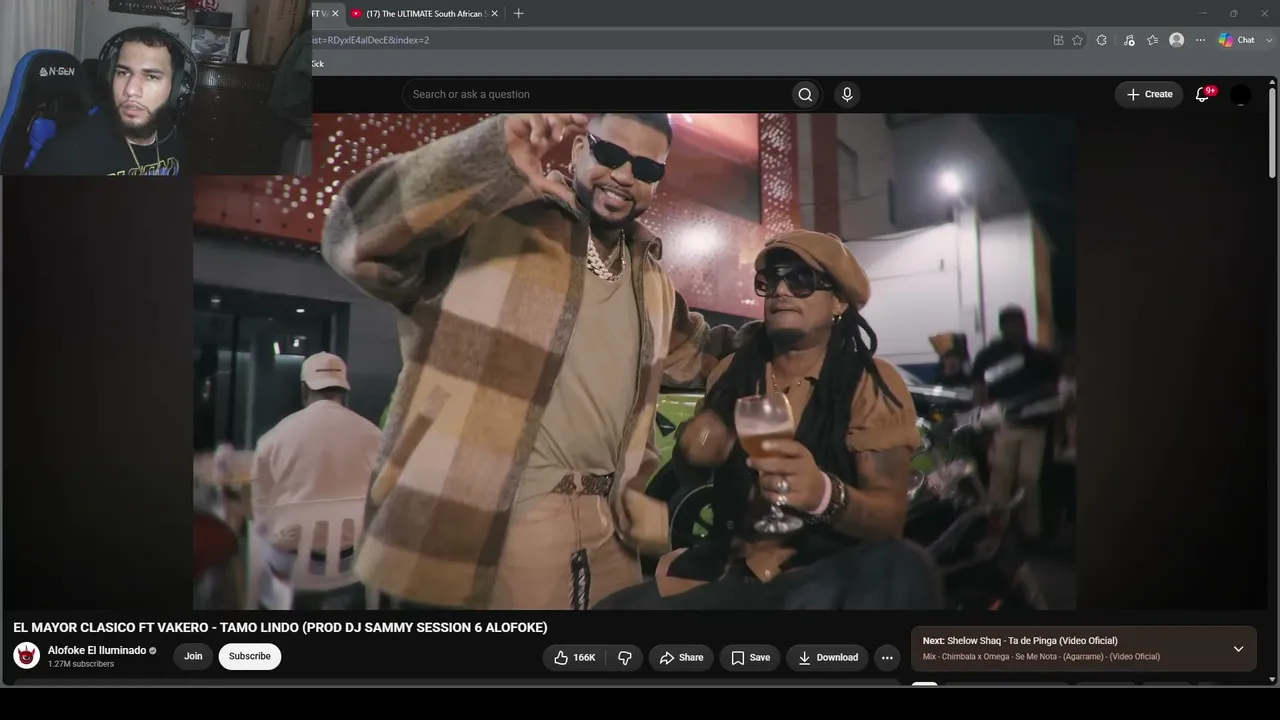Click the Create button
The height and width of the screenshot is (720, 1280).
(1149, 94)
